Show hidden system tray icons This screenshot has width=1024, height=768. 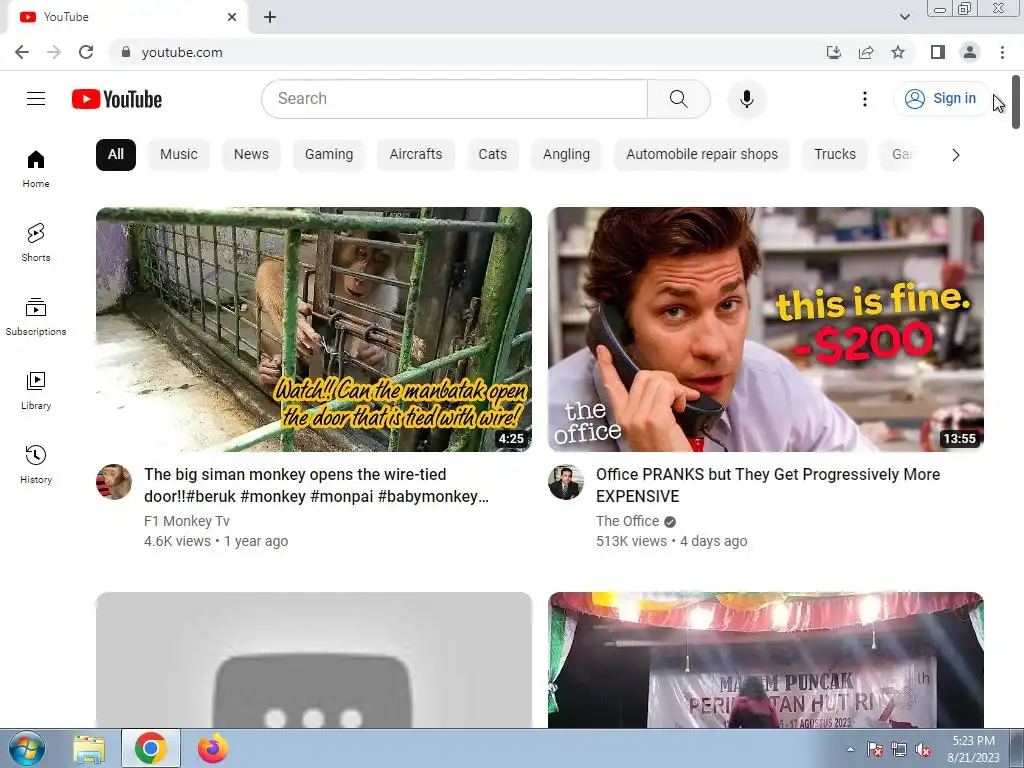[x=850, y=750]
